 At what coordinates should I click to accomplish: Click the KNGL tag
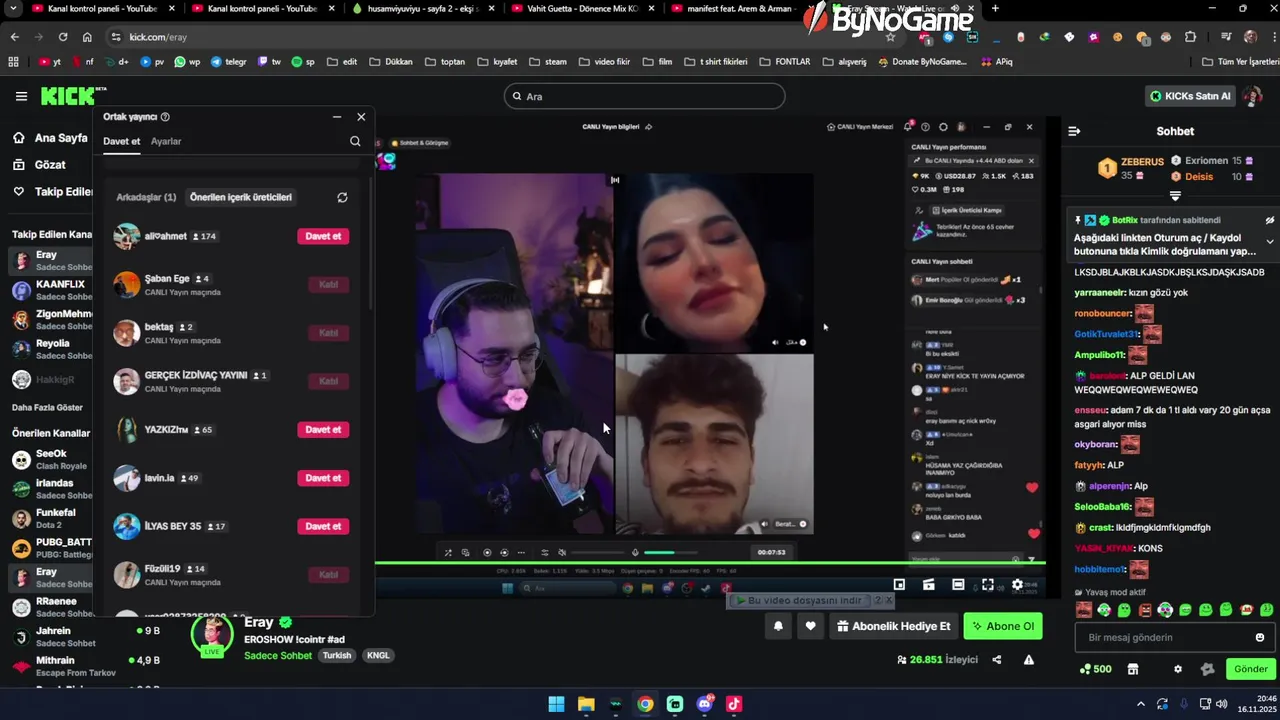378,656
